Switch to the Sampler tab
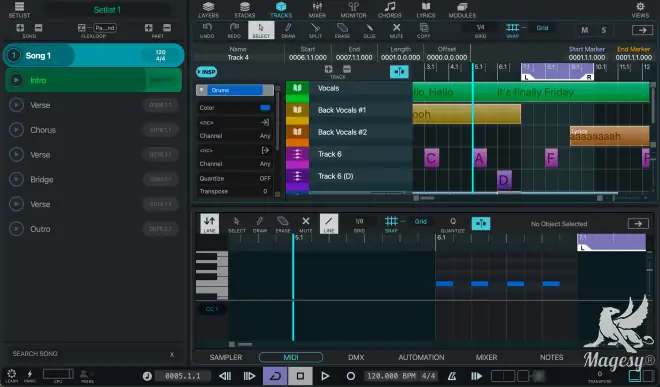660x387 pixels. coord(226,357)
